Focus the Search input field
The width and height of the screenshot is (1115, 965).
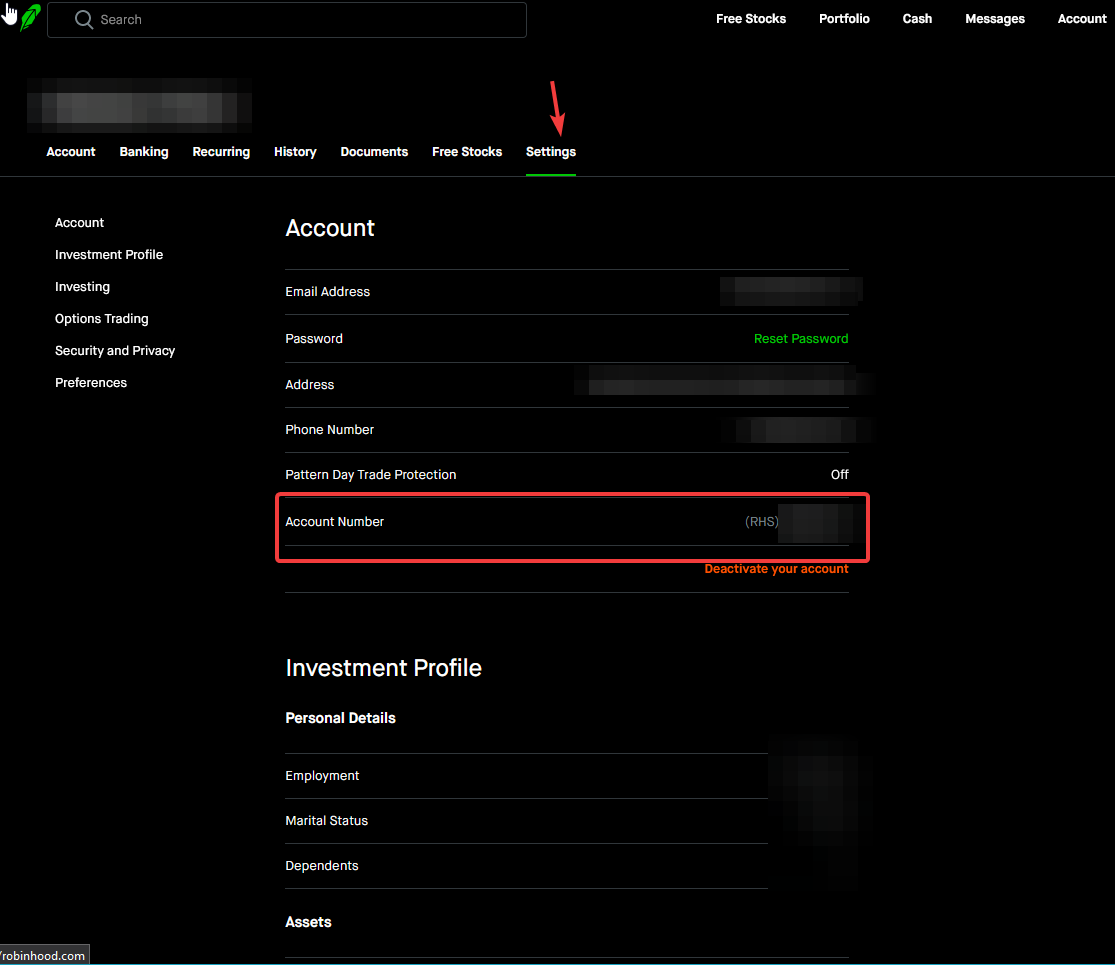(x=287, y=19)
